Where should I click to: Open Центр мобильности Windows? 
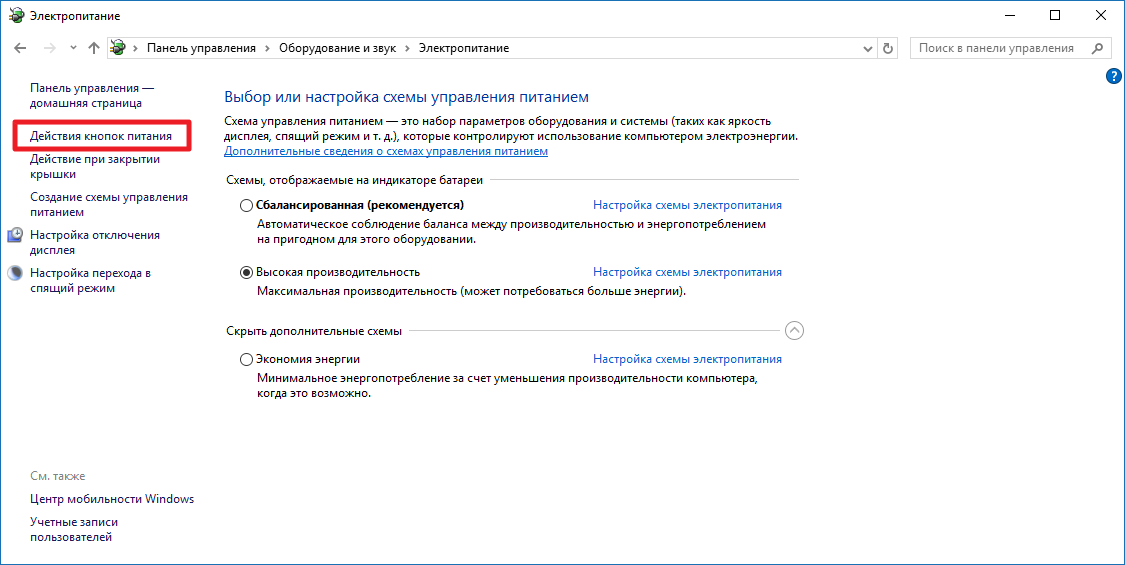[112, 499]
